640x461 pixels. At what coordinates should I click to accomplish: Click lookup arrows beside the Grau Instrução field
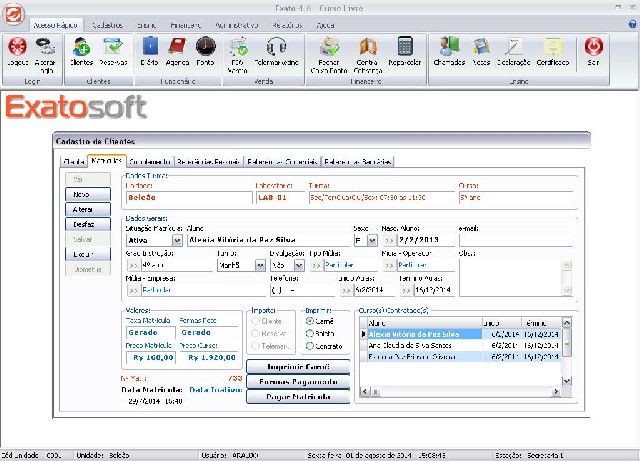[133, 265]
